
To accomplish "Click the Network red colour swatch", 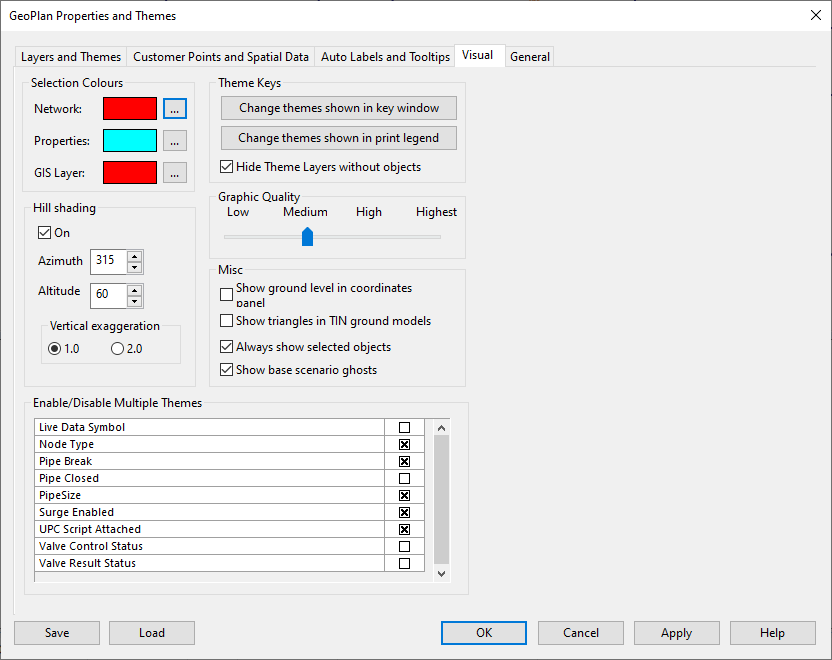I will pyautogui.click(x=130, y=109).
